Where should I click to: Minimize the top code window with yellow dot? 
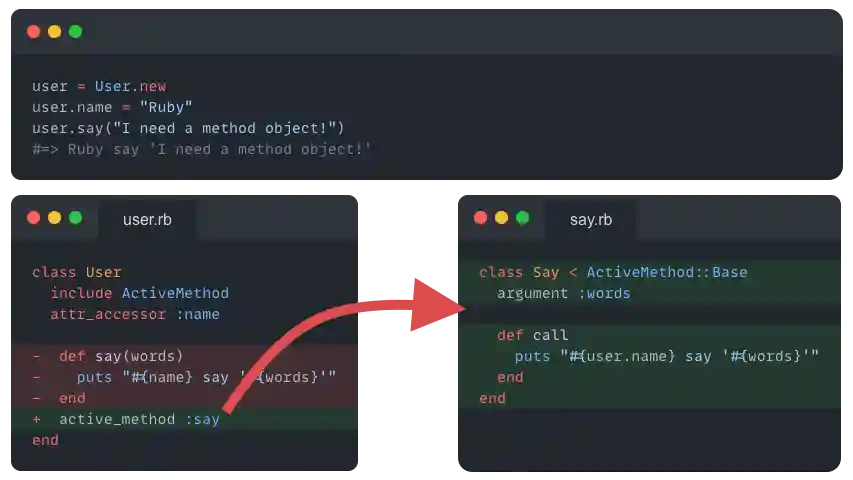pos(54,32)
